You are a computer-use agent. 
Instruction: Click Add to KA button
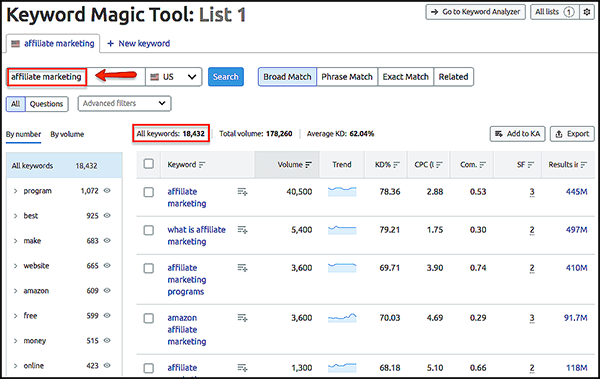[517, 134]
